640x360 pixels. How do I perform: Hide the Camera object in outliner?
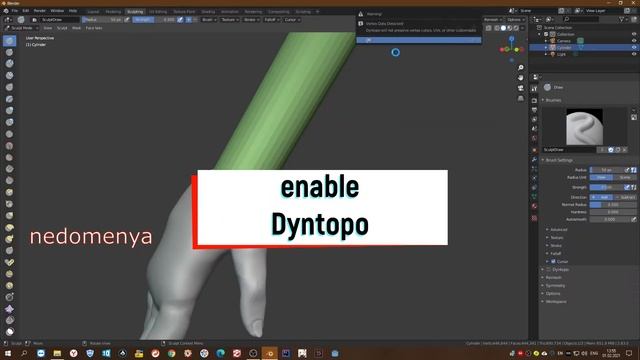(x=634, y=41)
